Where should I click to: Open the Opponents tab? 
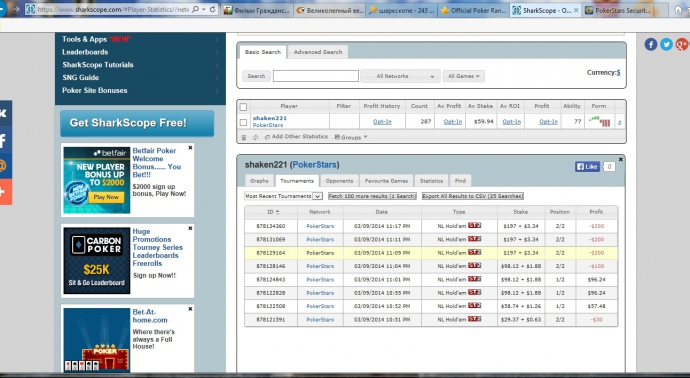tap(339, 181)
